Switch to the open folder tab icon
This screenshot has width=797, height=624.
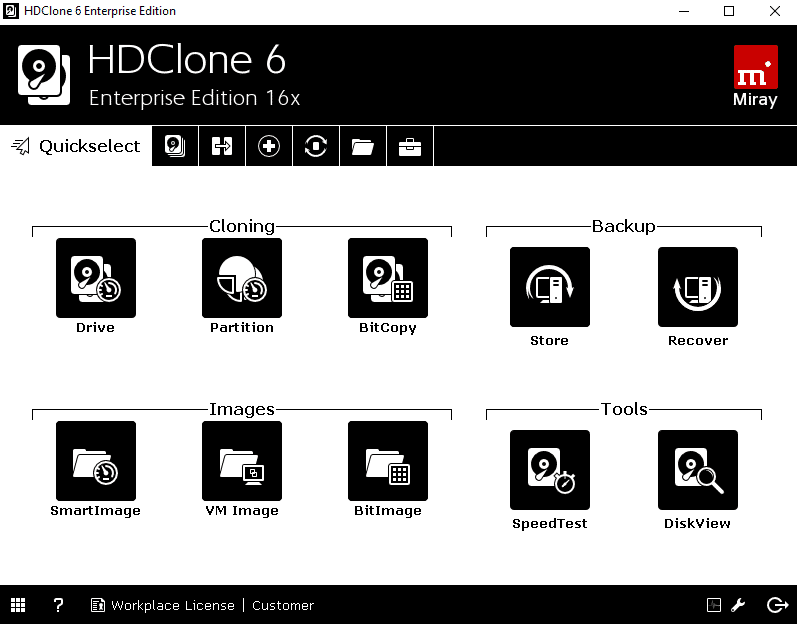pyautogui.click(x=362, y=146)
